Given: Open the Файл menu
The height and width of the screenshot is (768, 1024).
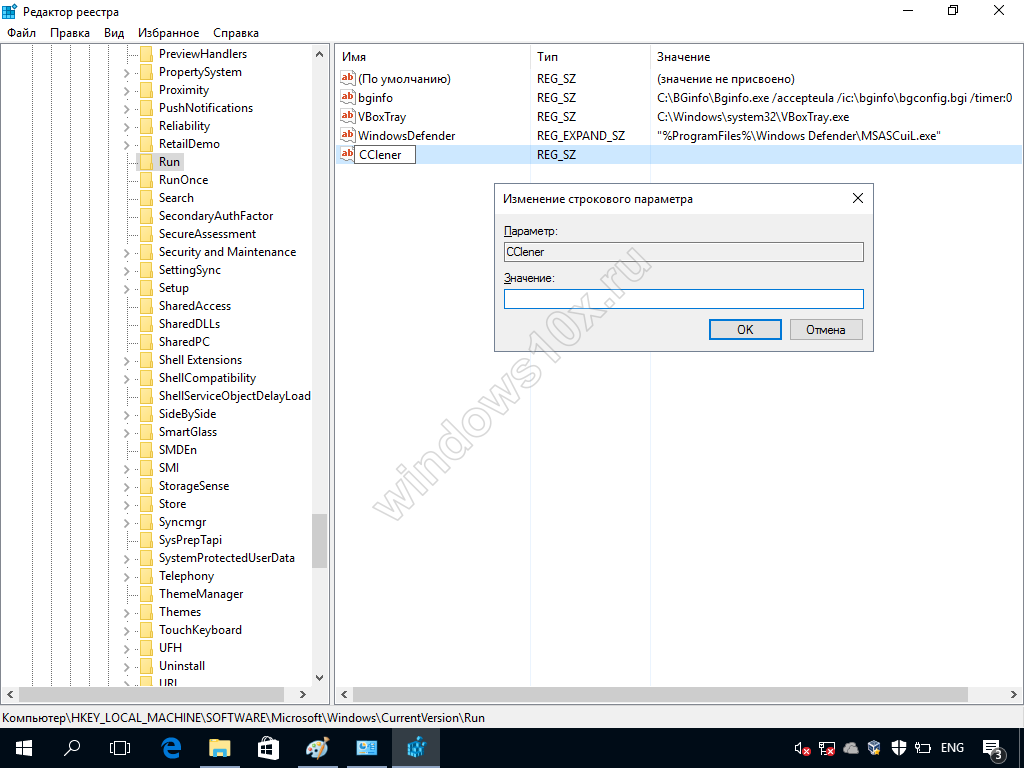Looking at the screenshot, I should coord(21,33).
